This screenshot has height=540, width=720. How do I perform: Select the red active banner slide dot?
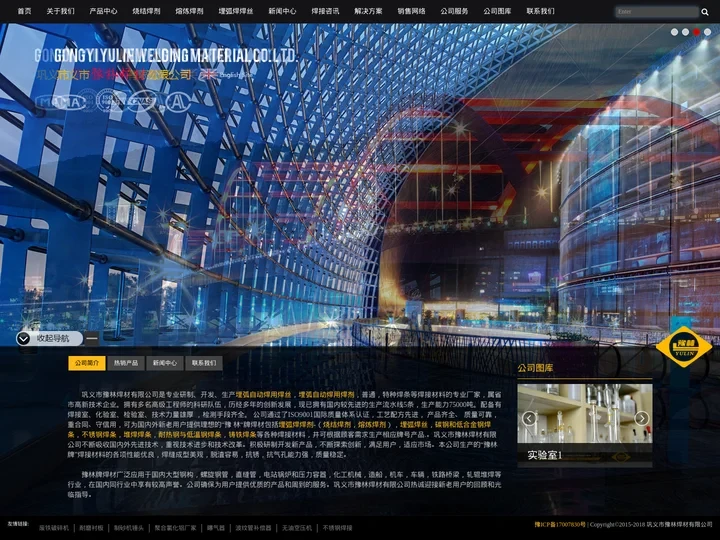tap(697, 32)
